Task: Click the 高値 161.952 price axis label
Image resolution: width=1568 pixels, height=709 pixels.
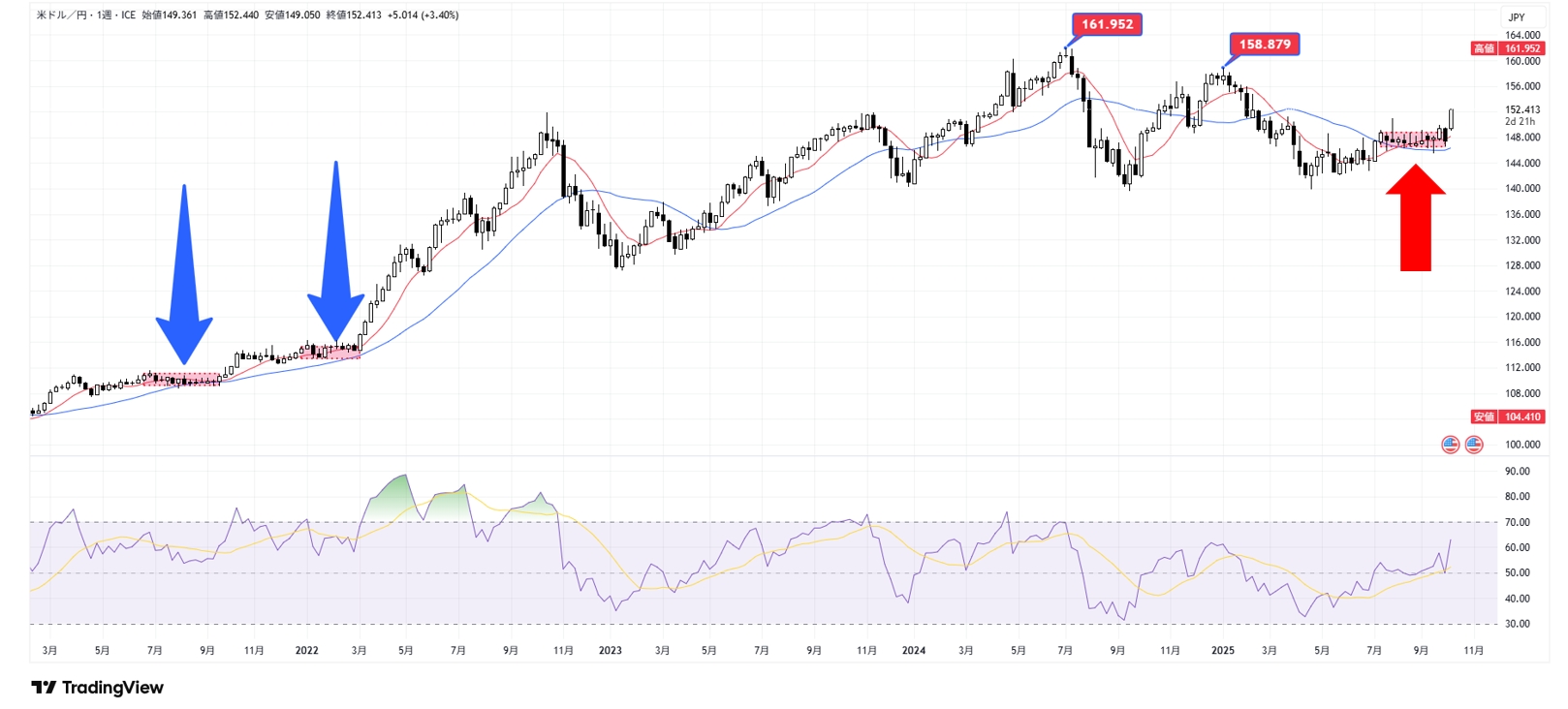Action: 1508,48
